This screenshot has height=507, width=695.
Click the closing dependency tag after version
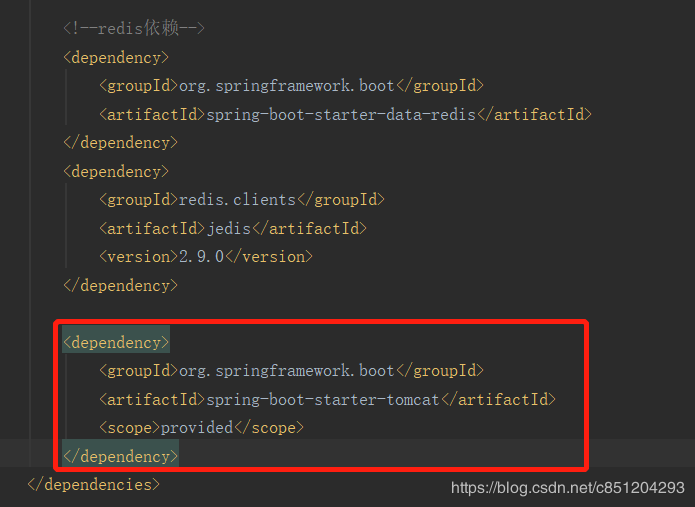tap(120, 285)
